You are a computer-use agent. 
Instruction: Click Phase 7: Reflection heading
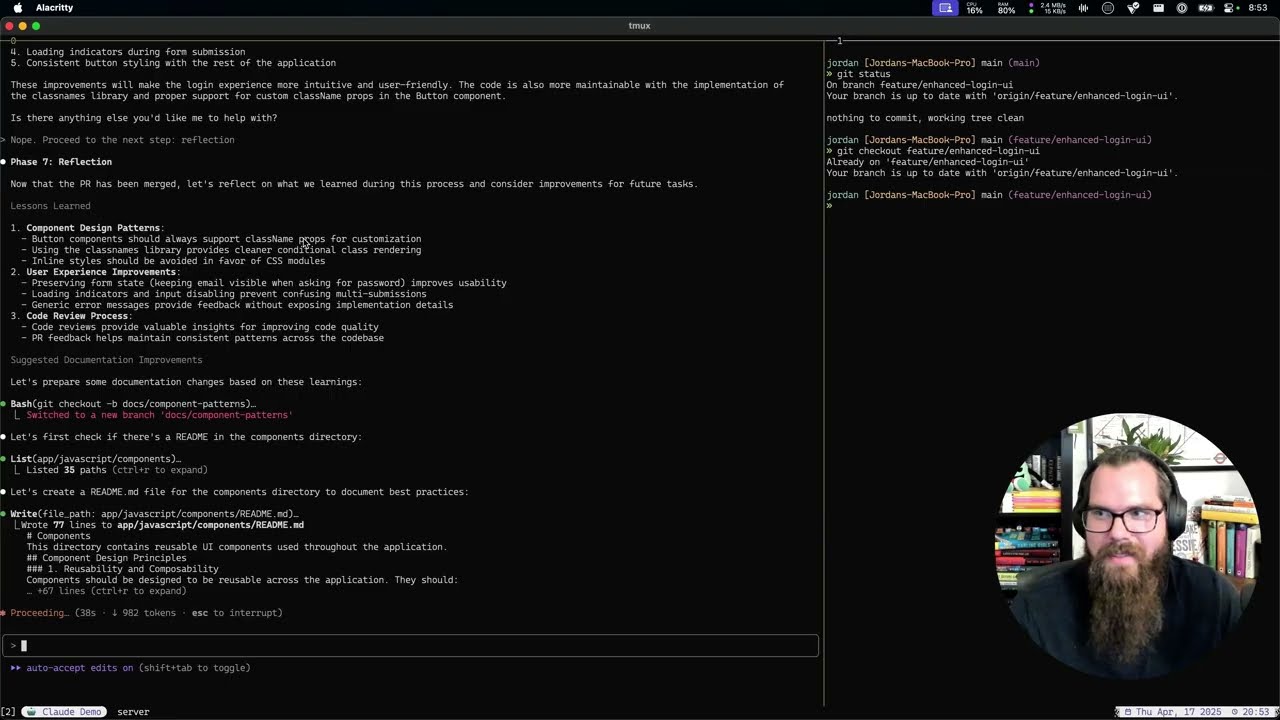(x=61, y=162)
